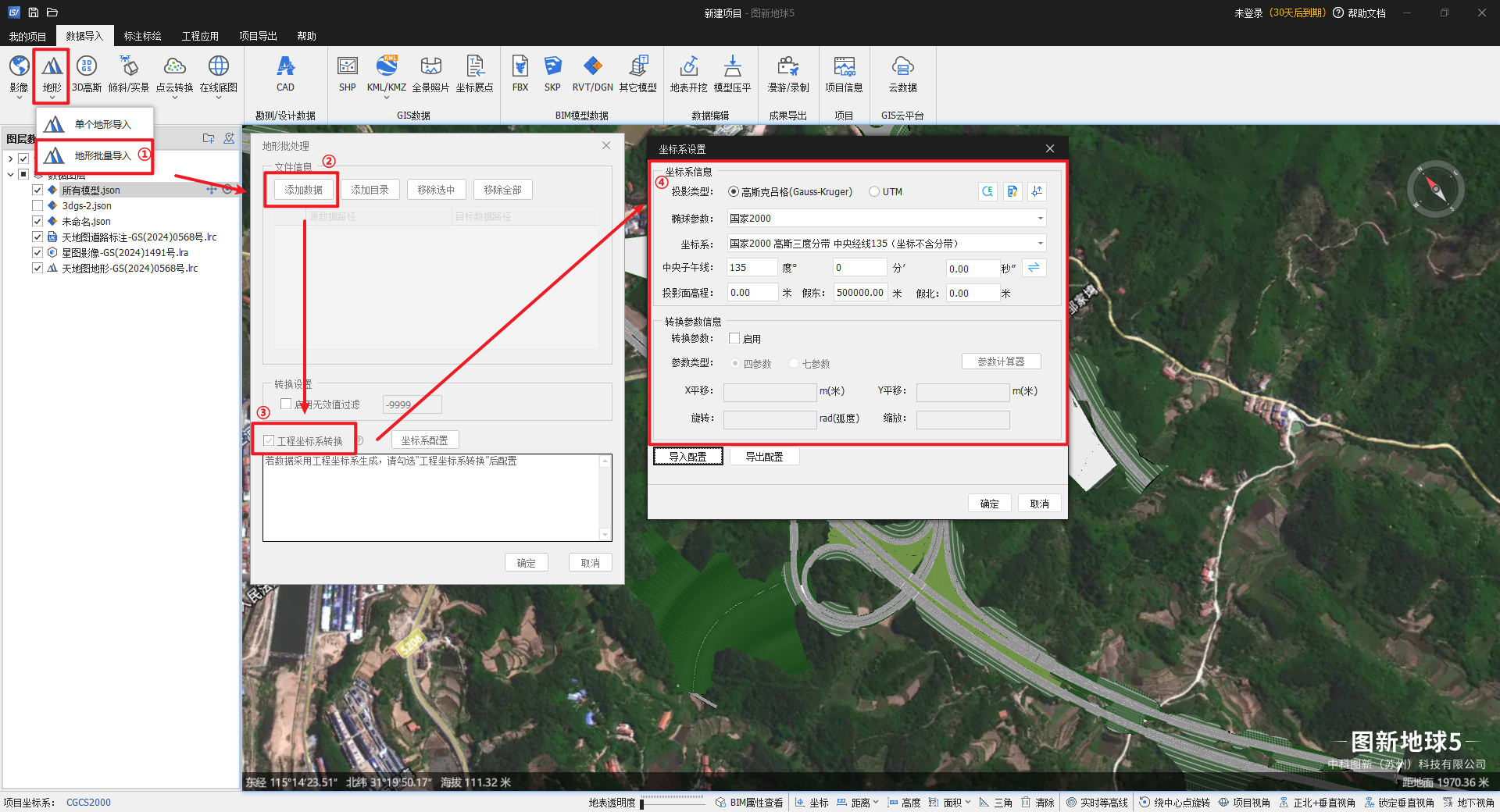
Task: Choose 单个地形导入 from the dropdown menu
Action: [102, 125]
